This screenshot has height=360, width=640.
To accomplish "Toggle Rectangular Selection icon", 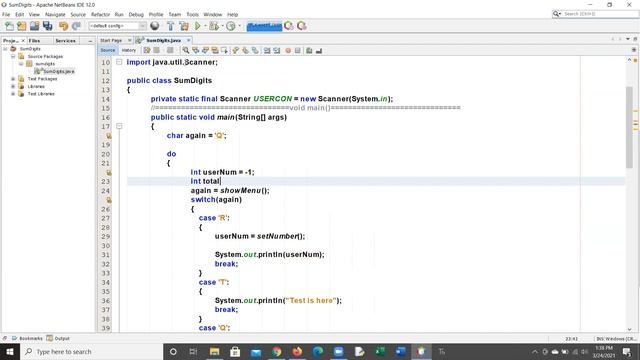I will click(x=224, y=50).
